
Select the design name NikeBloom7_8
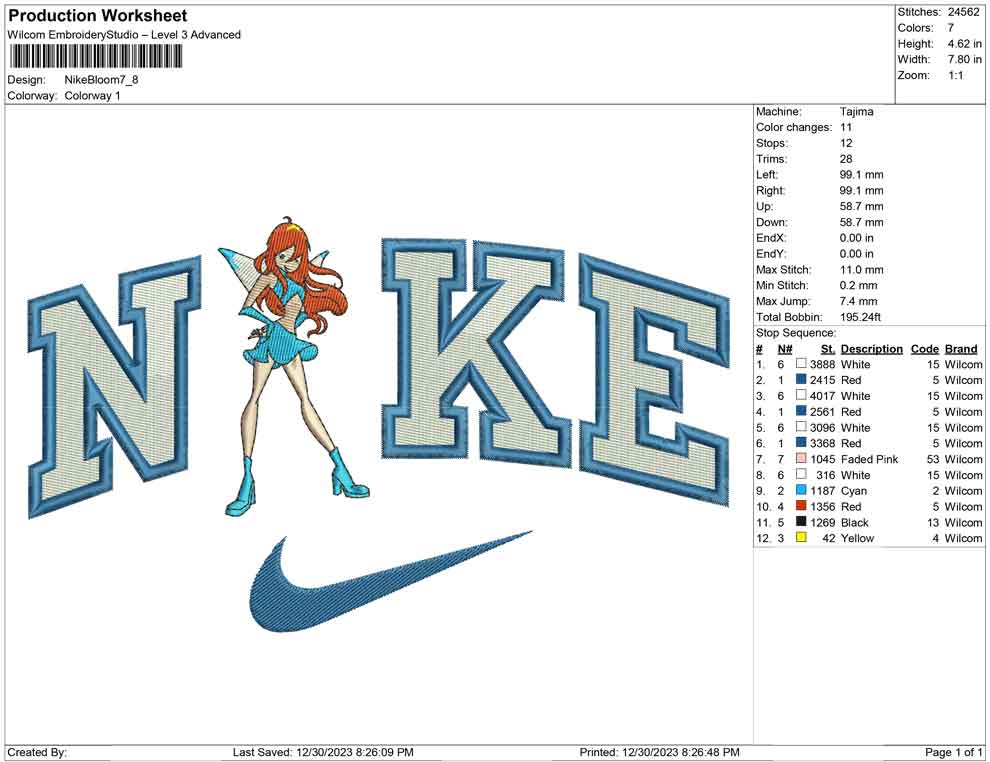tap(101, 80)
